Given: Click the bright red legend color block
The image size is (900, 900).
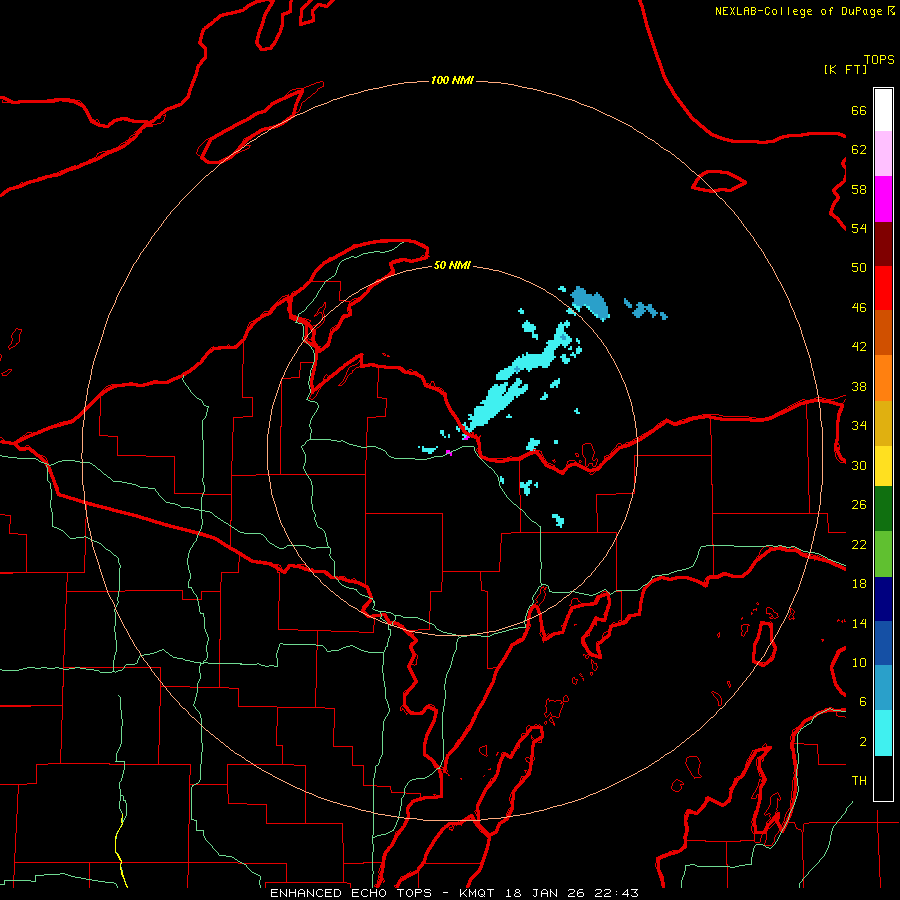Looking at the screenshot, I should [883, 288].
